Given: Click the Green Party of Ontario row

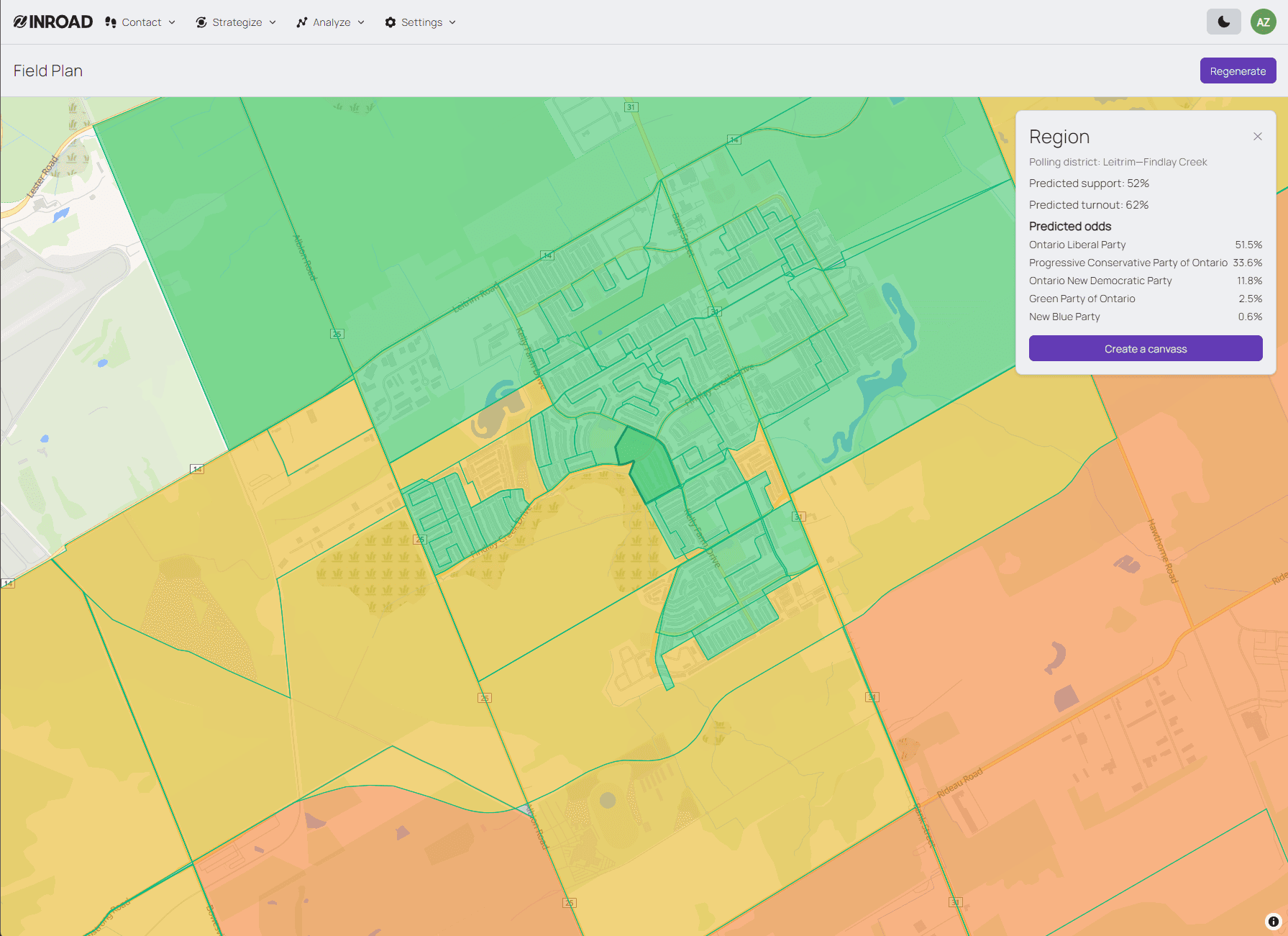Looking at the screenshot, I should (x=1146, y=299).
